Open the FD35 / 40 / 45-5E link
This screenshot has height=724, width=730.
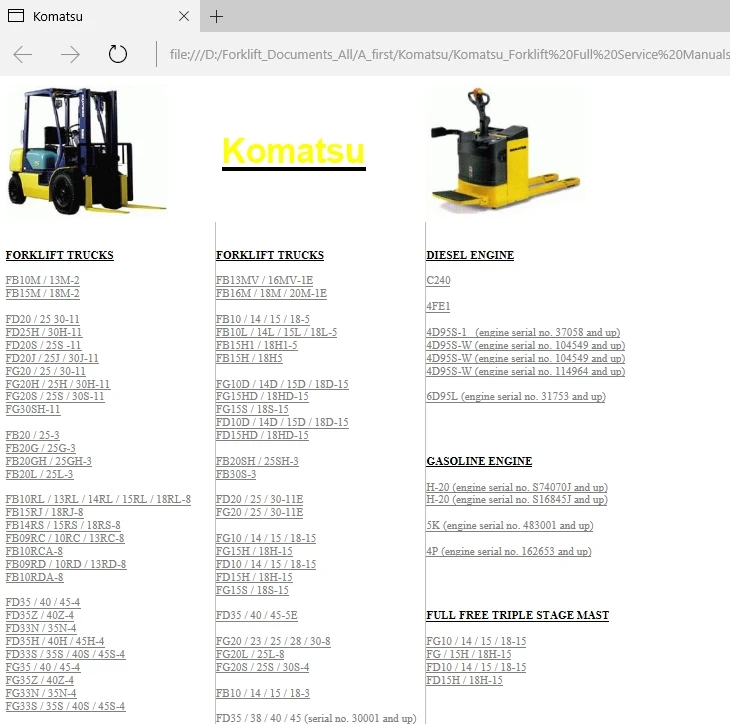(257, 616)
